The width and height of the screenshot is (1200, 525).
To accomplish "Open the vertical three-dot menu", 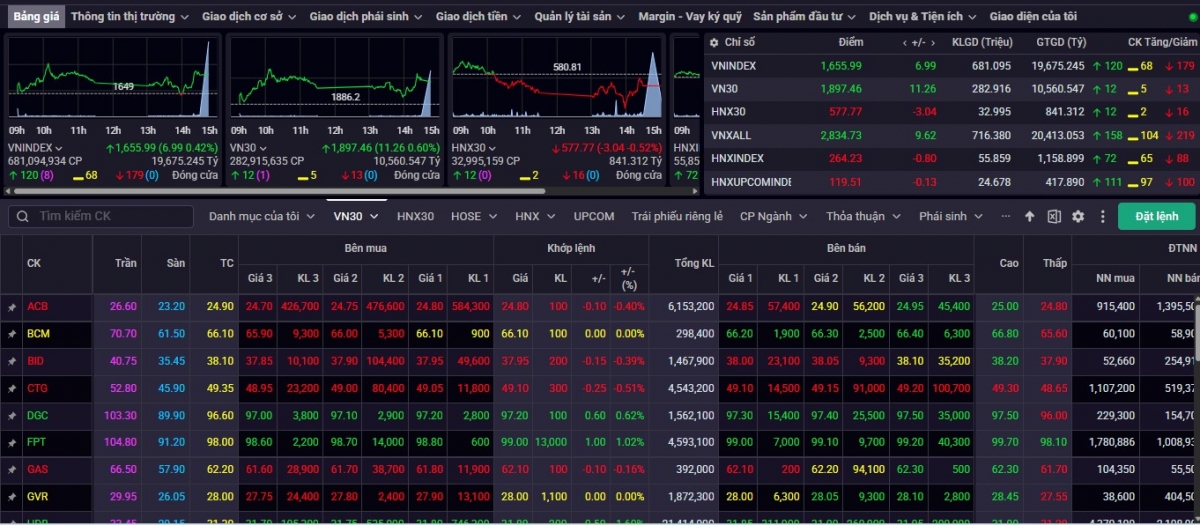I will click(1103, 216).
